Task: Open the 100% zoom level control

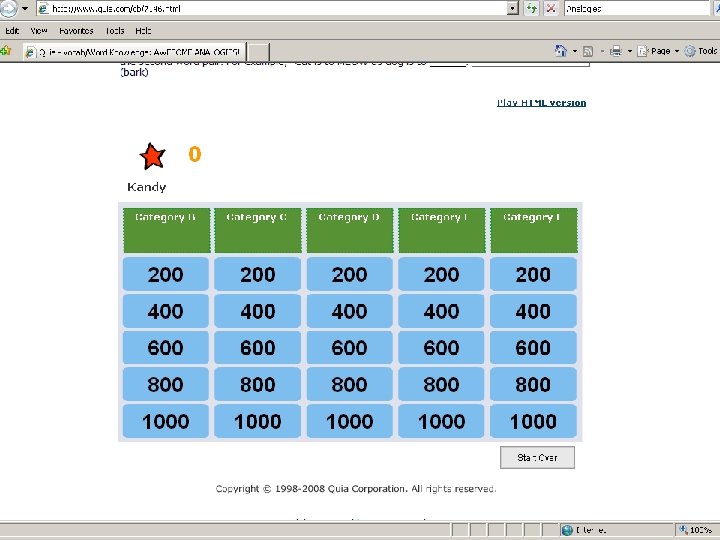Action: (x=696, y=530)
